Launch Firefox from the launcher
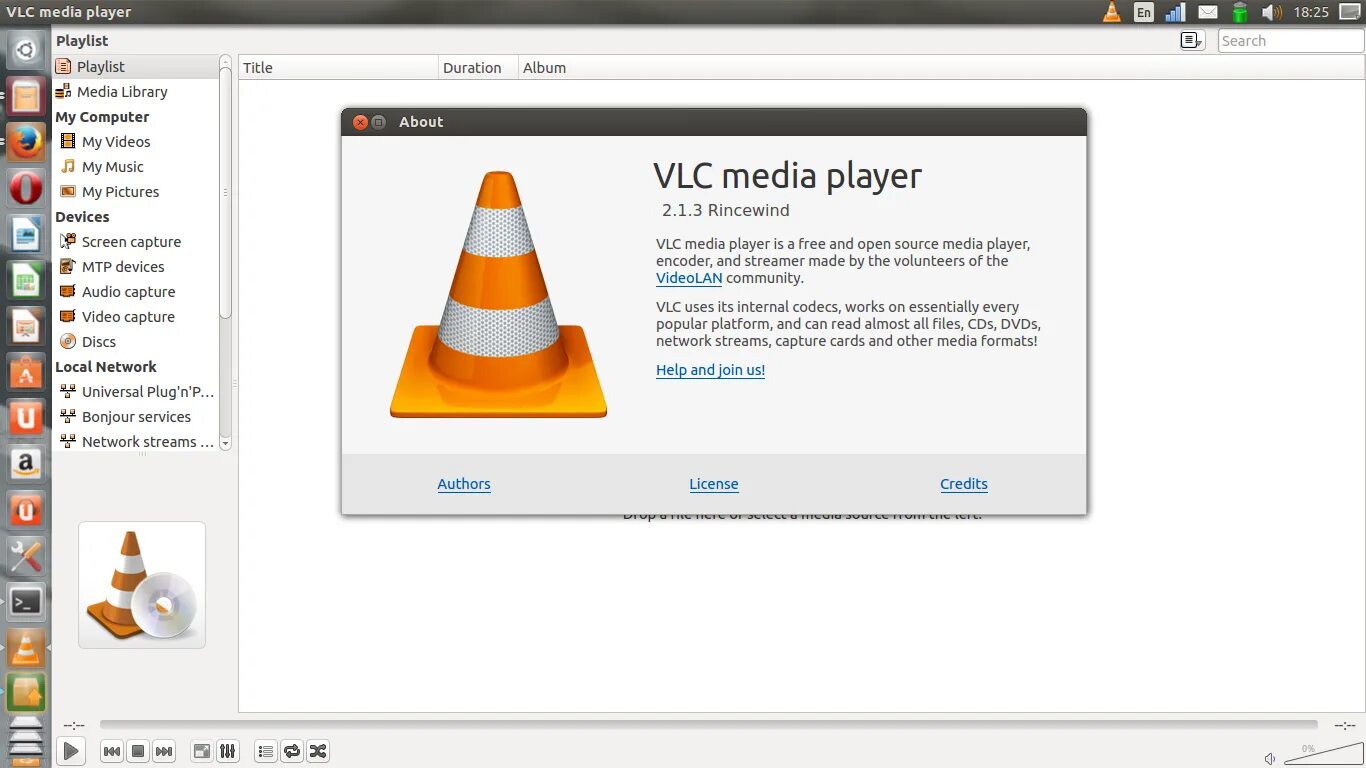The height and width of the screenshot is (768, 1366). [x=26, y=142]
